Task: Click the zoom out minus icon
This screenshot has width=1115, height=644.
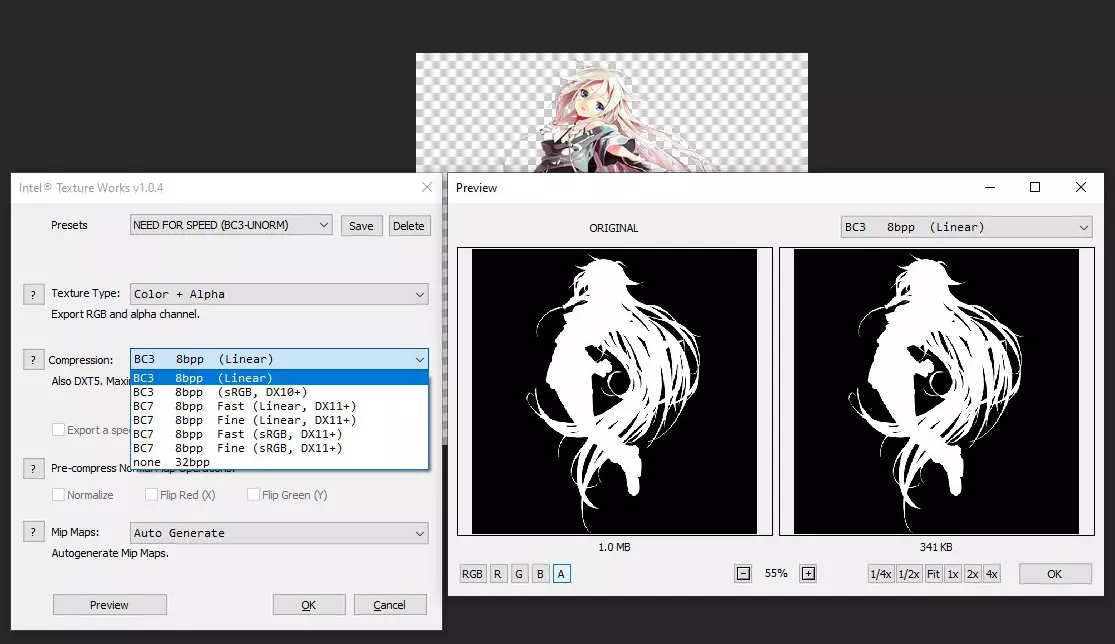Action: coord(743,574)
